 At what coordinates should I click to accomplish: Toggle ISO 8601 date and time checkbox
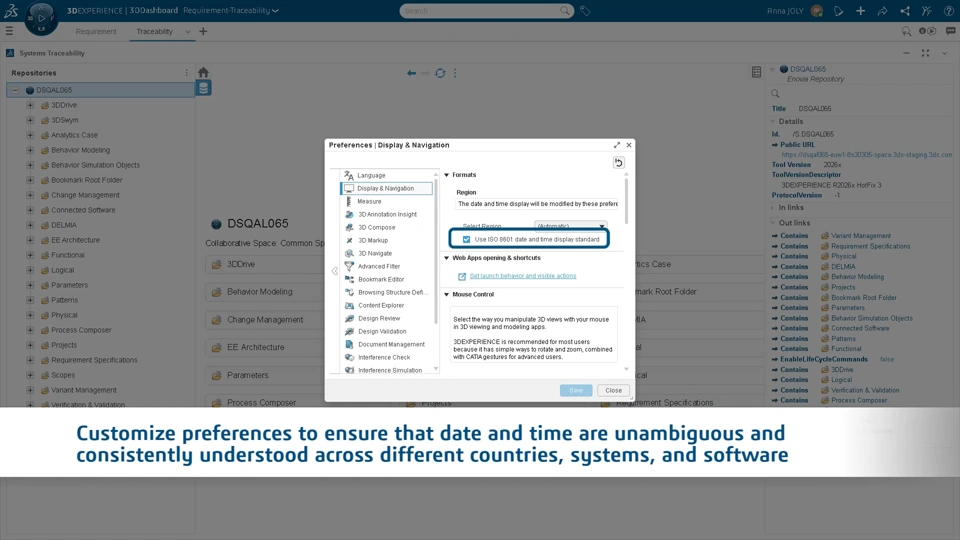[x=467, y=239]
